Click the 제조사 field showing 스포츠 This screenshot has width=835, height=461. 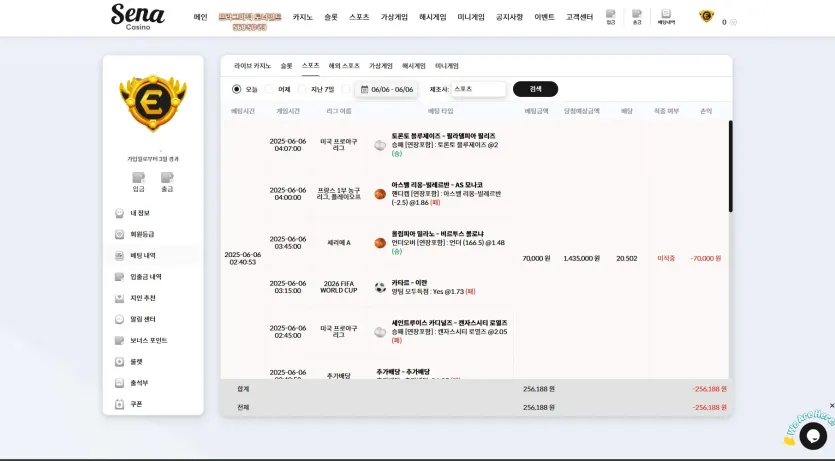coord(478,89)
